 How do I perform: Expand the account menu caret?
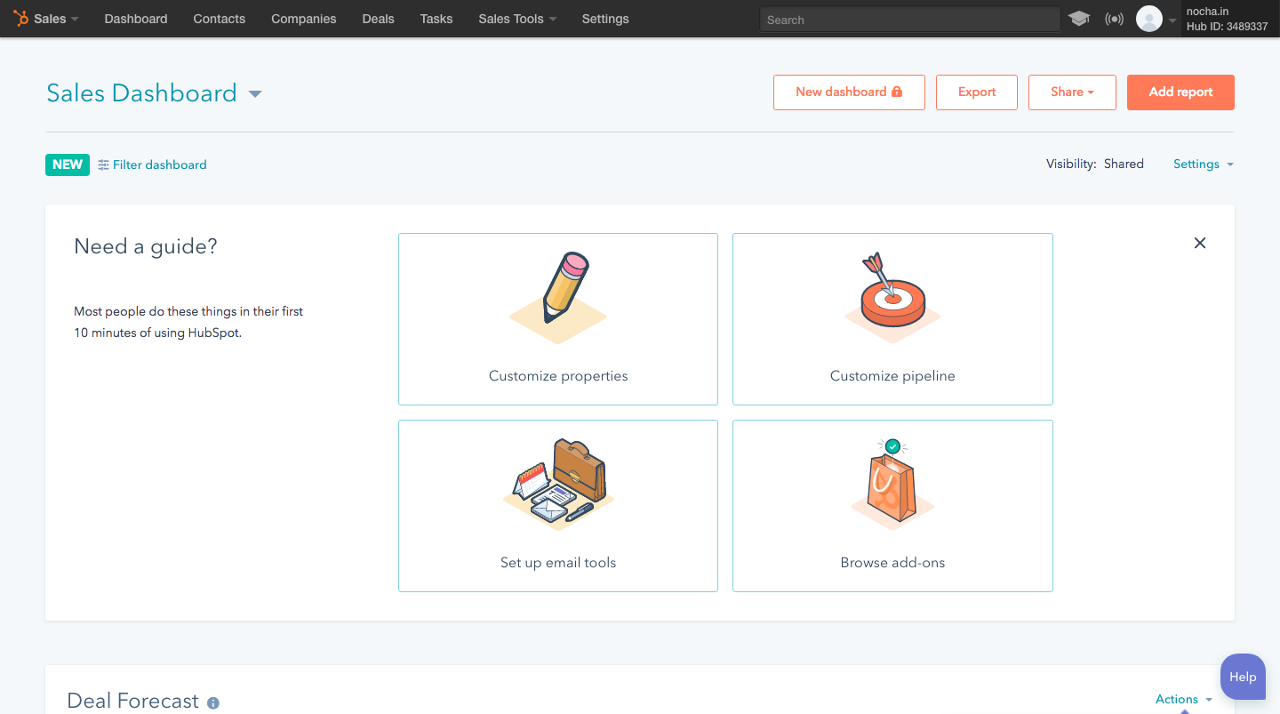[1173, 20]
